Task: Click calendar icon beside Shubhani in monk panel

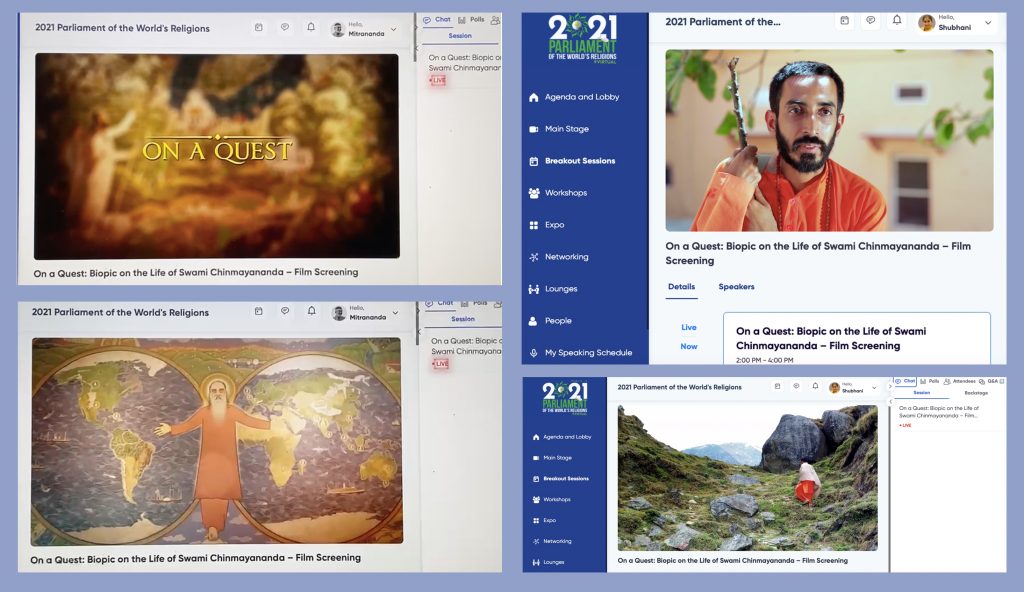Action: (844, 21)
